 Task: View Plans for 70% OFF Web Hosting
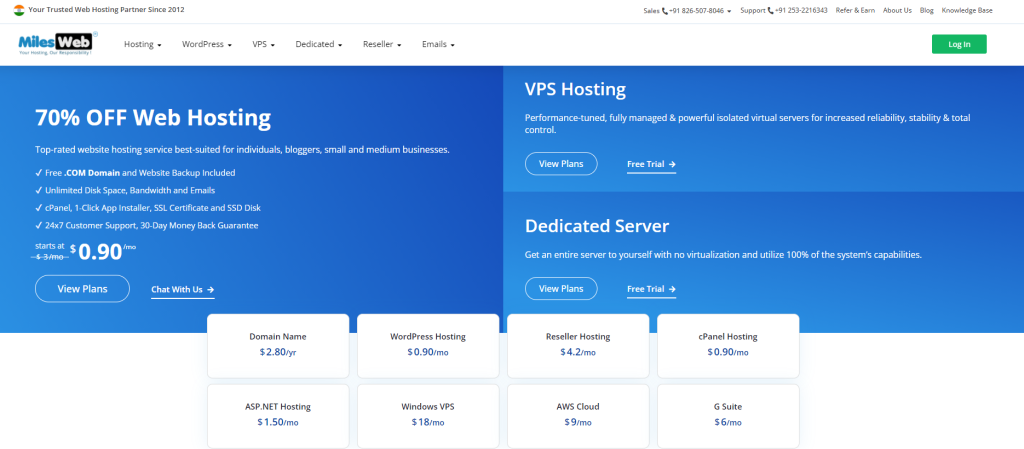tap(82, 288)
